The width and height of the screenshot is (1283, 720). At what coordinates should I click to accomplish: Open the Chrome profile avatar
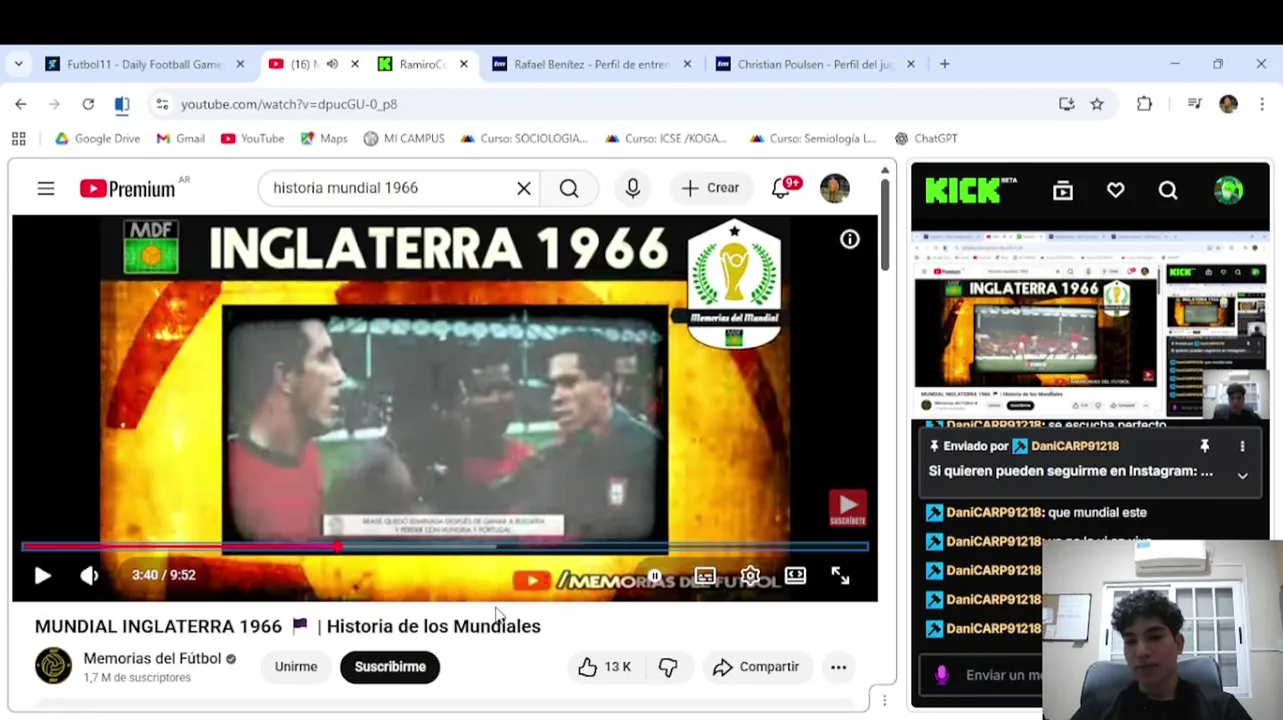[1228, 104]
